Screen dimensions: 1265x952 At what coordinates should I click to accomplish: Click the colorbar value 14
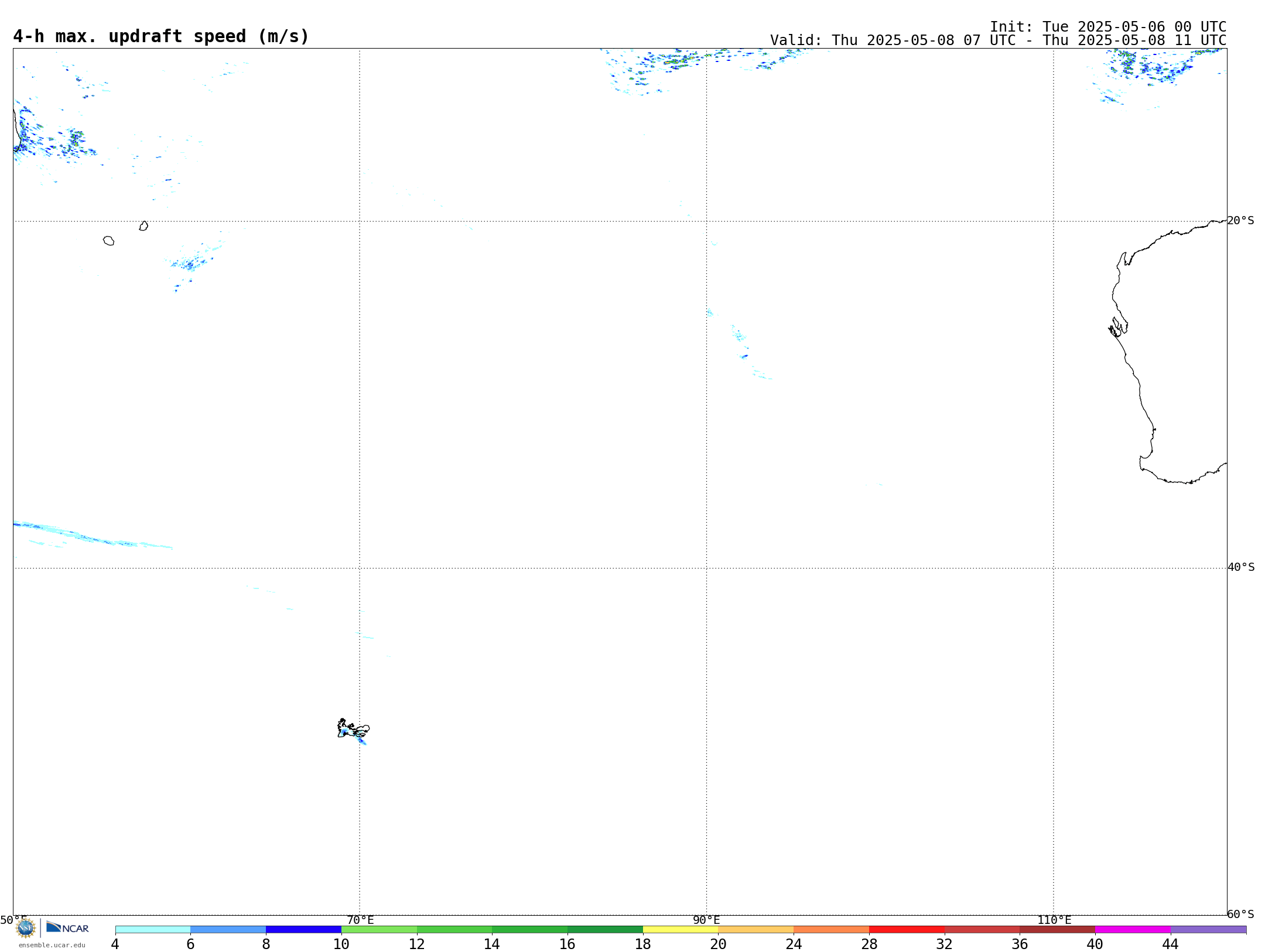(492, 944)
